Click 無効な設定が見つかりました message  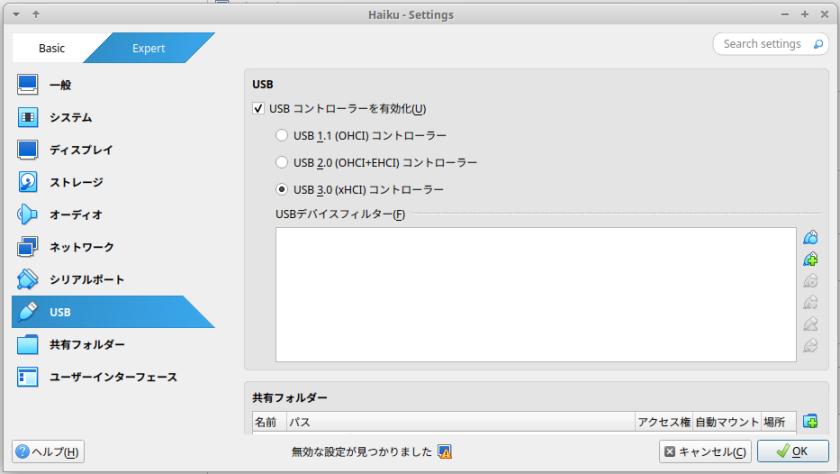[362, 452]
